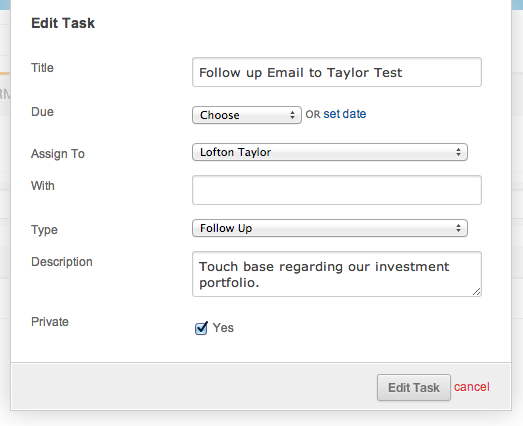Viewport: 523px width, 426px height.
Task: Click the 'Assign To' field label
Action: click(58, 154)
